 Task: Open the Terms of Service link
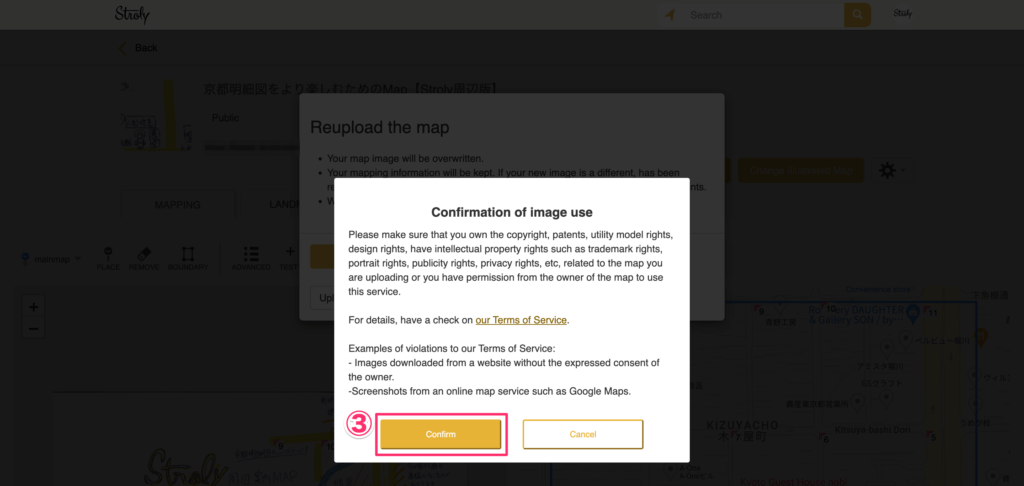tap(521, 320)
